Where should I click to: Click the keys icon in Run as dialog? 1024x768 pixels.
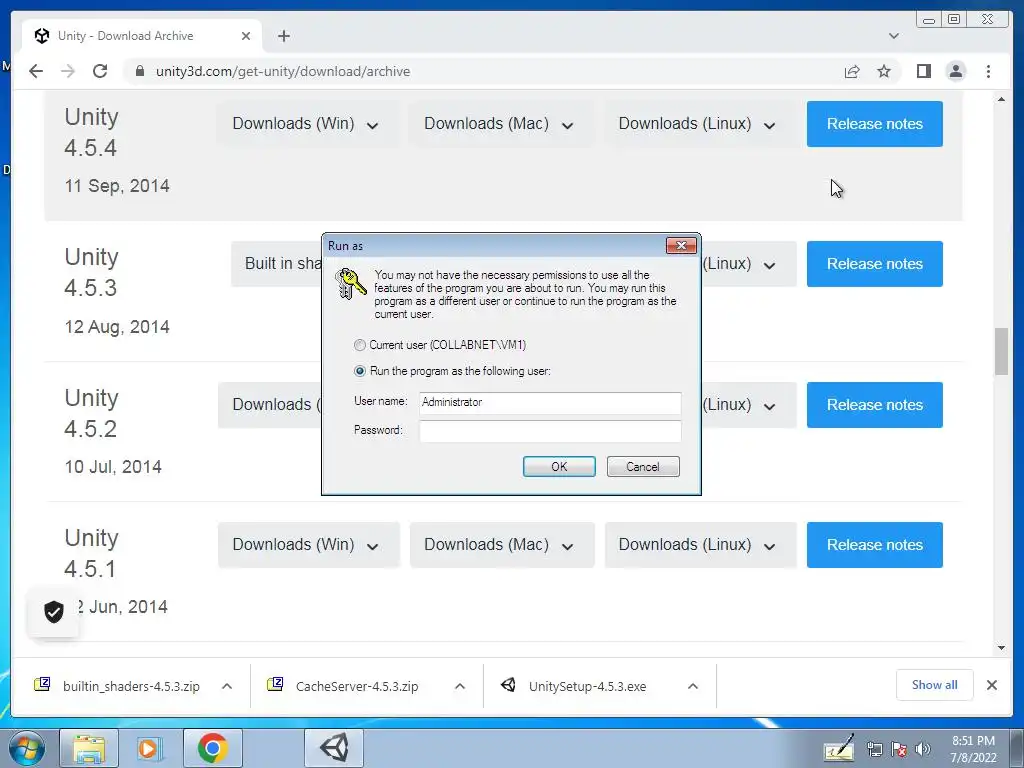[x=350, y=284]
